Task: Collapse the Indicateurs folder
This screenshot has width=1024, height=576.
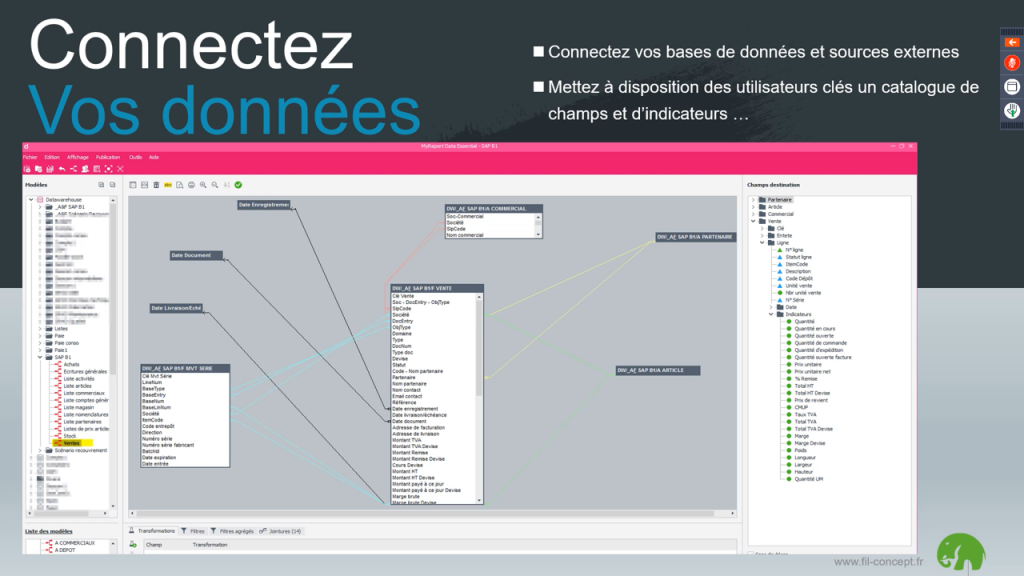Action: click(771, 314)
